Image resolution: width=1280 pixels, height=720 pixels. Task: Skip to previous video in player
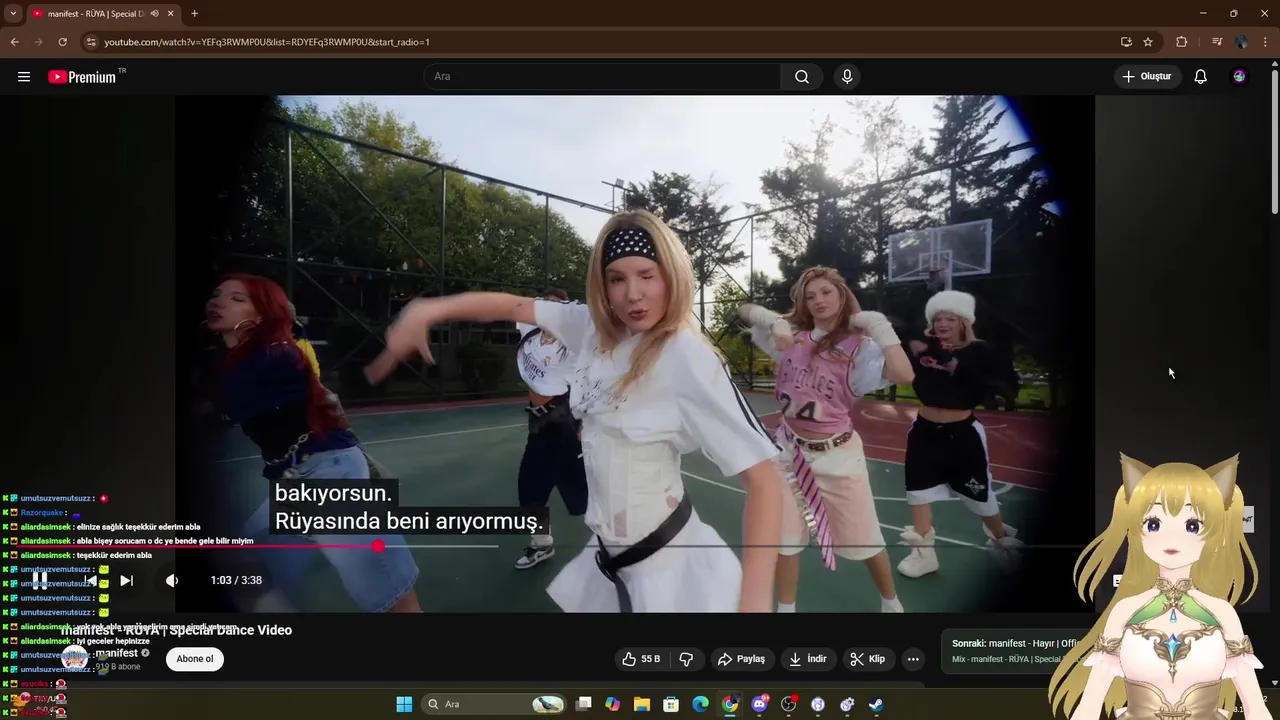(90, 580)
